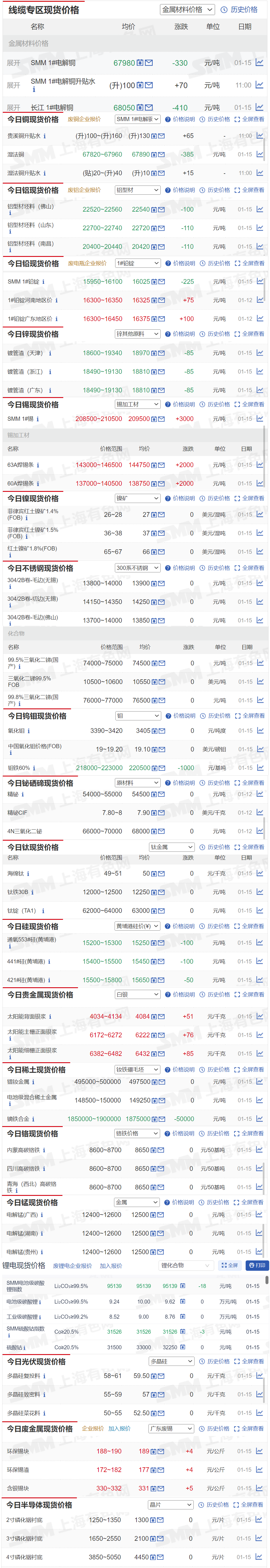Open trend chart for 钼铁60%
This screenshot has height=1568, width=270.
point(260,768)
